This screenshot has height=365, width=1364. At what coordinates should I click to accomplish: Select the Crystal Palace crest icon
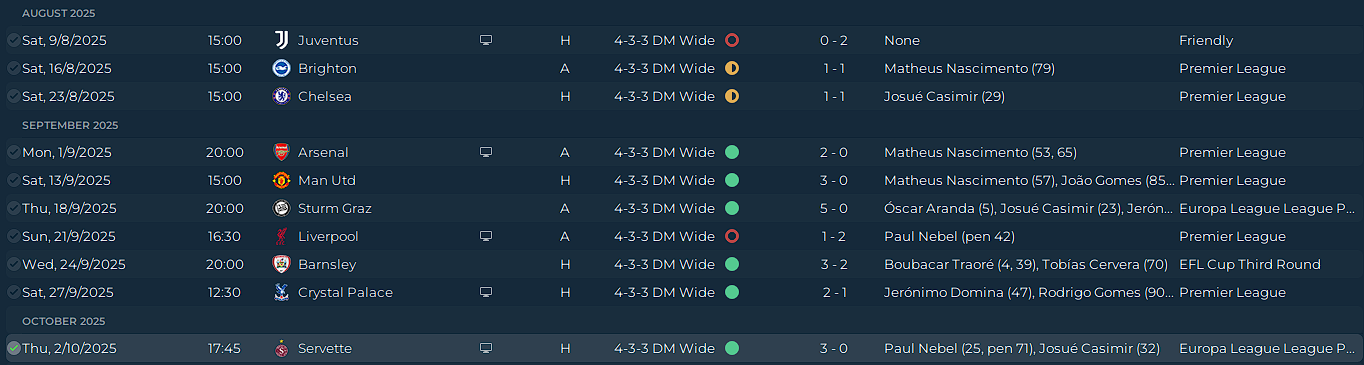tap(281, 293)
